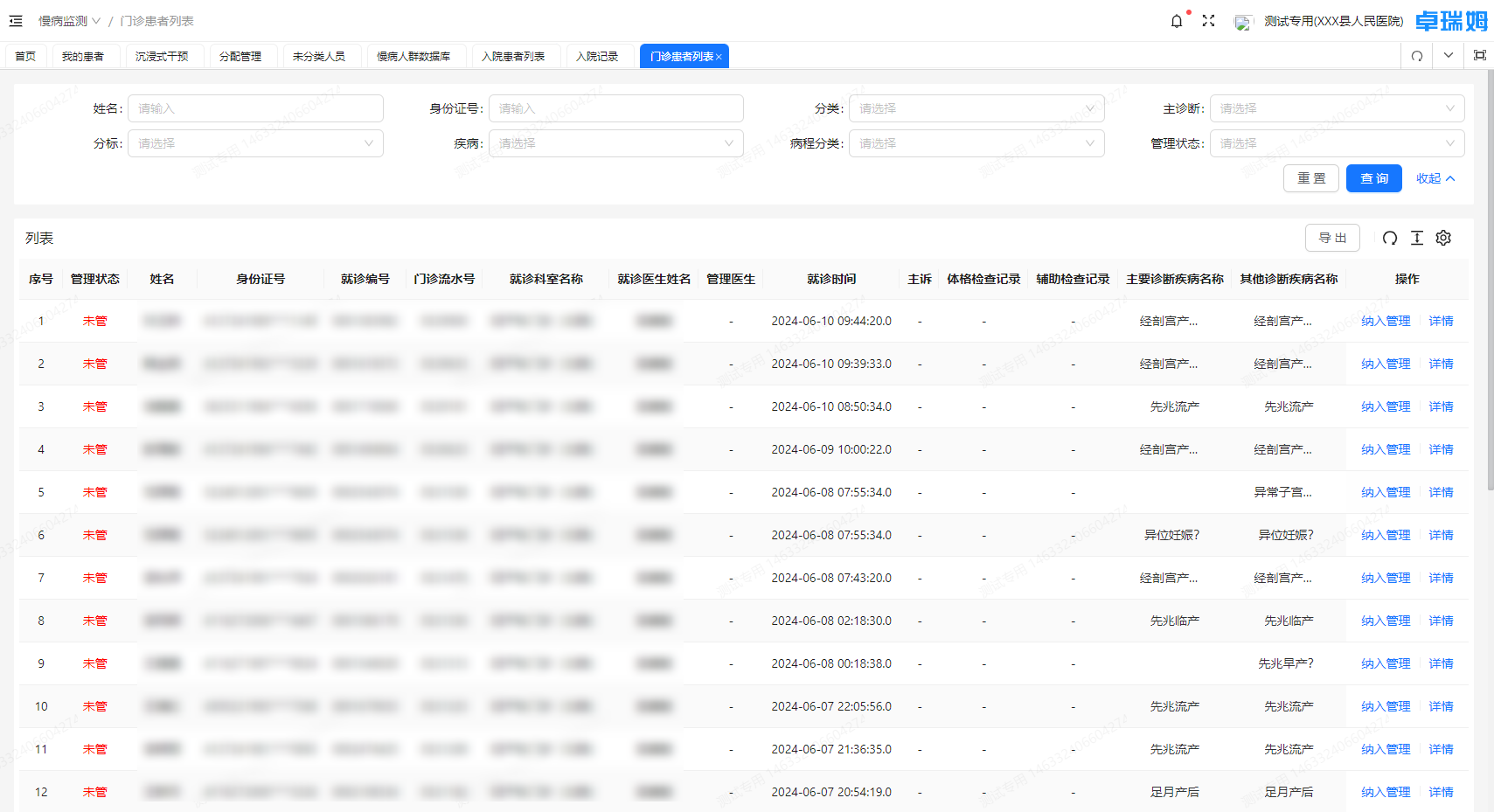Screen dimensions: 1494x812
Task: Open 详情 for row 12
Action: point(1441,792)
